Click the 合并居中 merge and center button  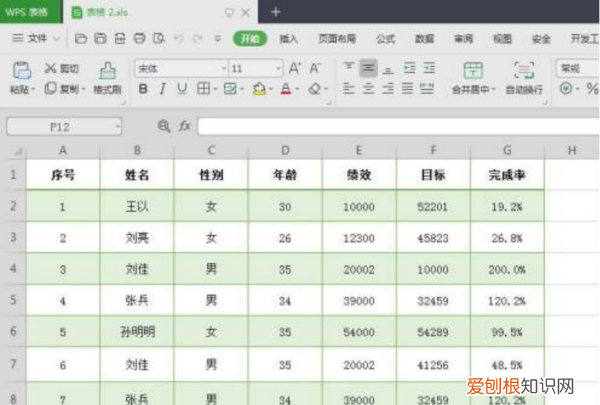tap(471, 78)
